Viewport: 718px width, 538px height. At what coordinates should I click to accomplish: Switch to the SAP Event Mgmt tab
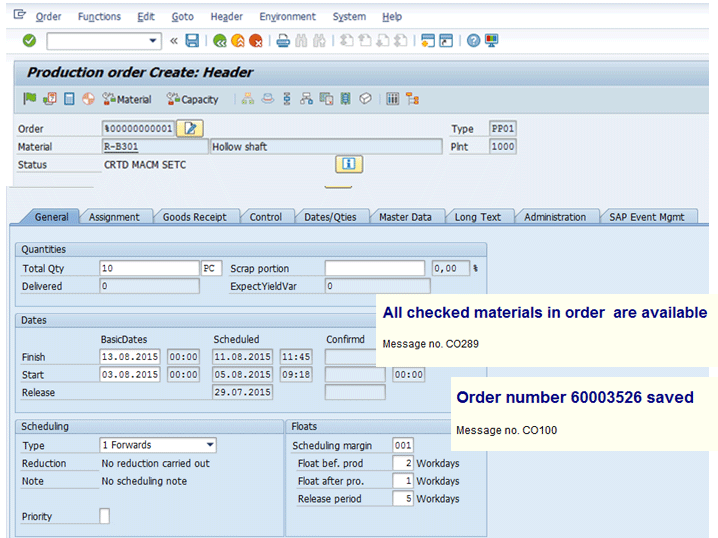point(647,217)
